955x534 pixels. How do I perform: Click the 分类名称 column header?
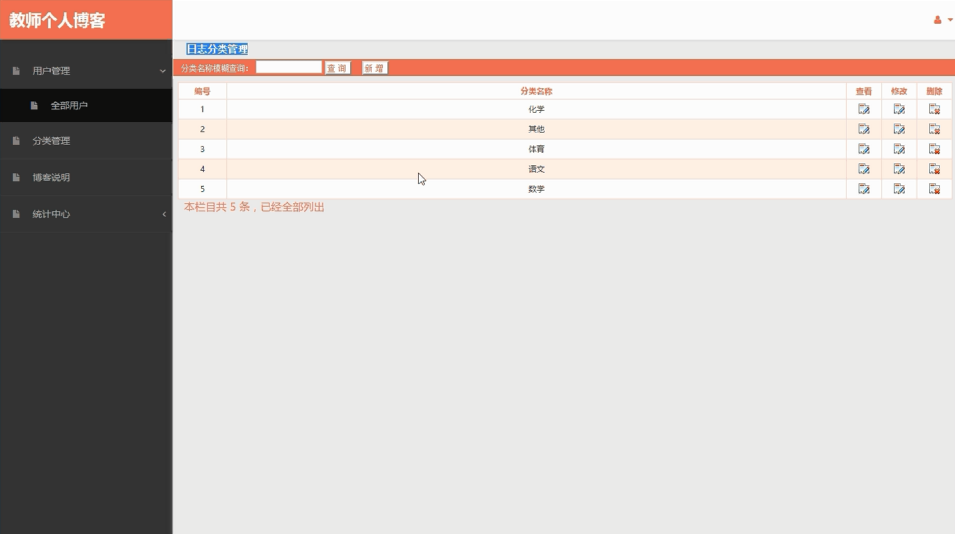(x=536, y=91)
